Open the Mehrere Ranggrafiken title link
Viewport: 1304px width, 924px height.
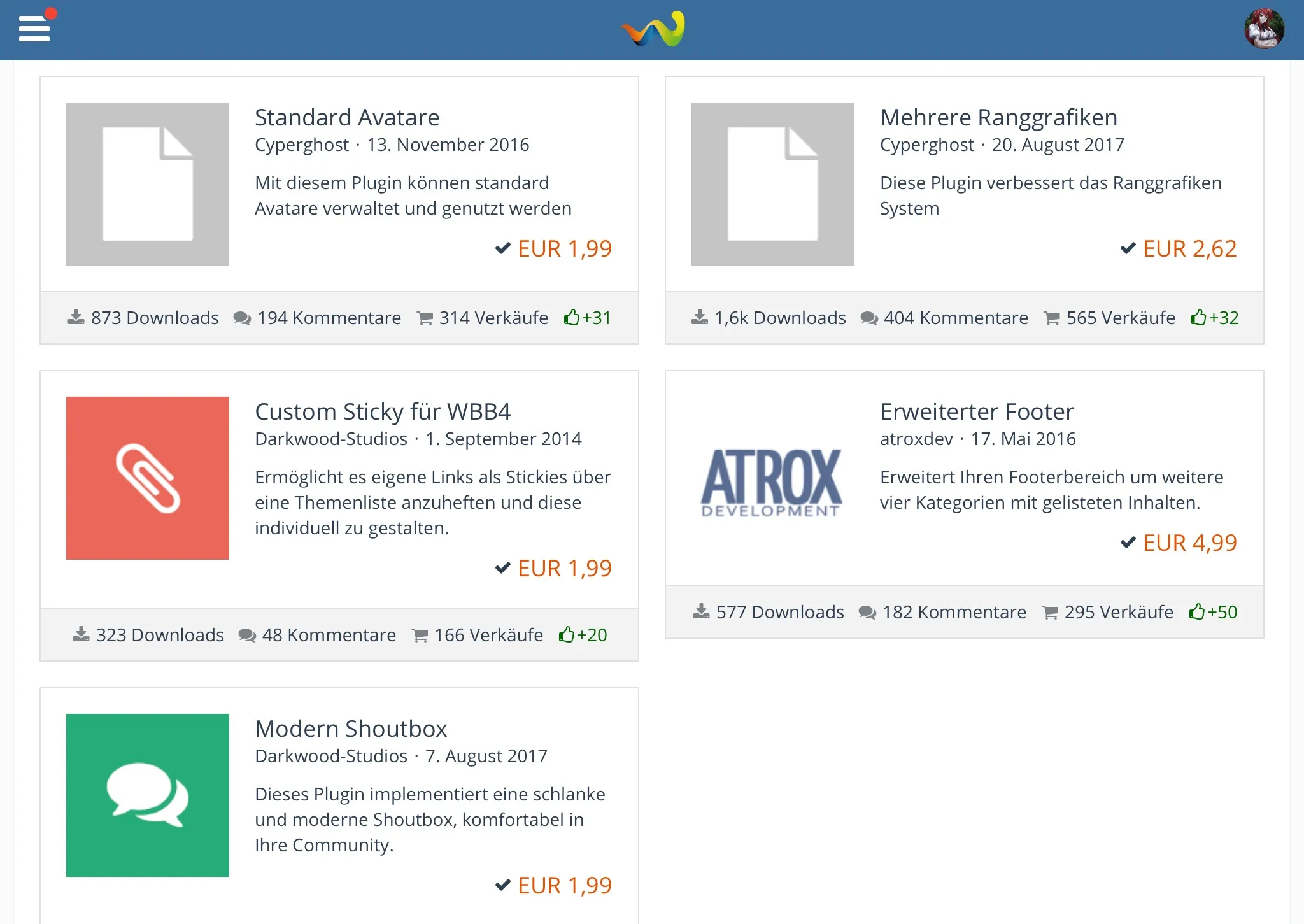(x=998, y=118)
